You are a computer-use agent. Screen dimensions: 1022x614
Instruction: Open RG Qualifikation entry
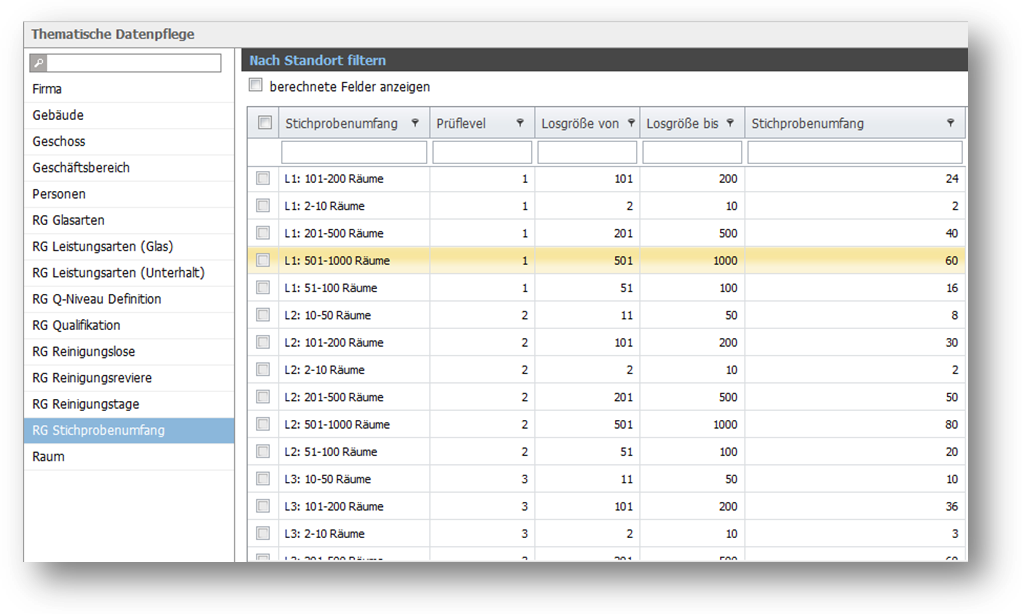129,325
